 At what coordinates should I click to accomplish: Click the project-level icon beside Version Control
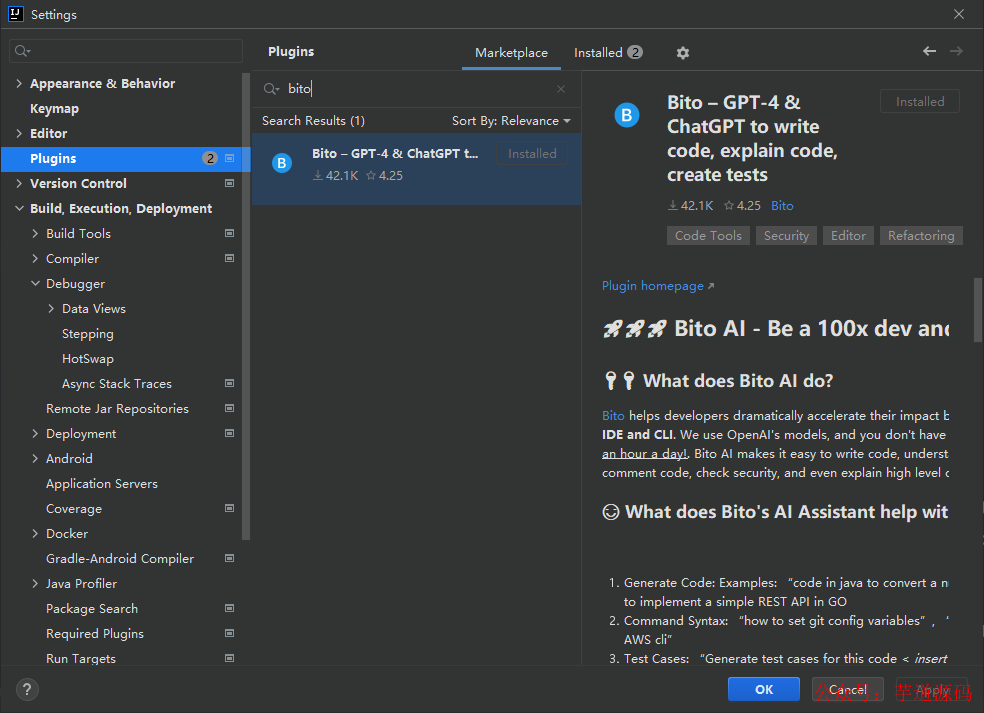(230, 183)
